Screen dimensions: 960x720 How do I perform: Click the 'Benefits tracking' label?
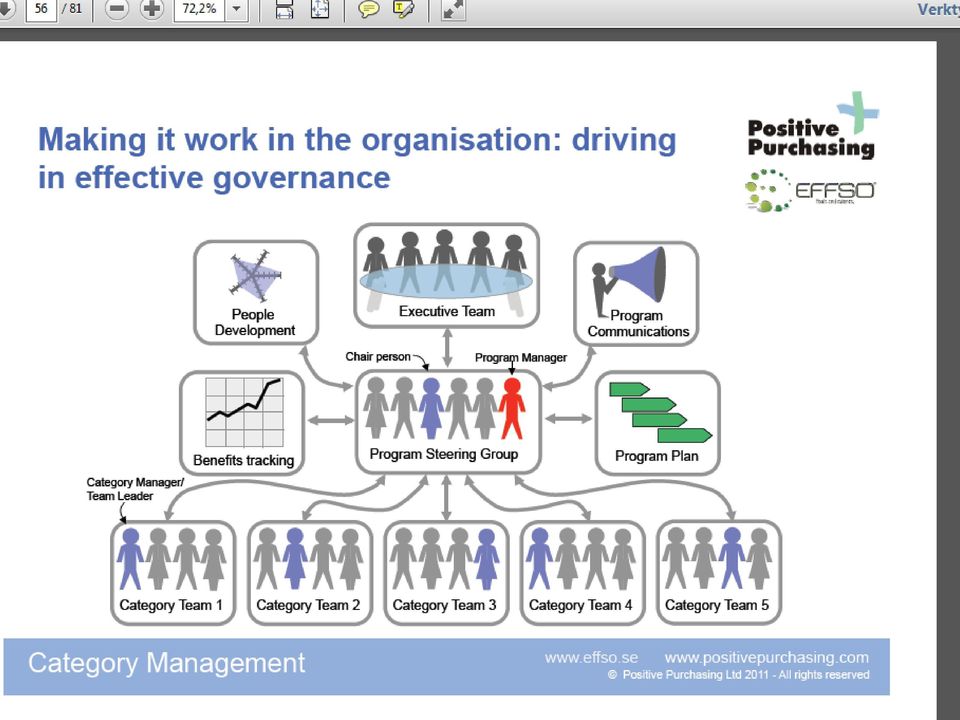point(244,460)
